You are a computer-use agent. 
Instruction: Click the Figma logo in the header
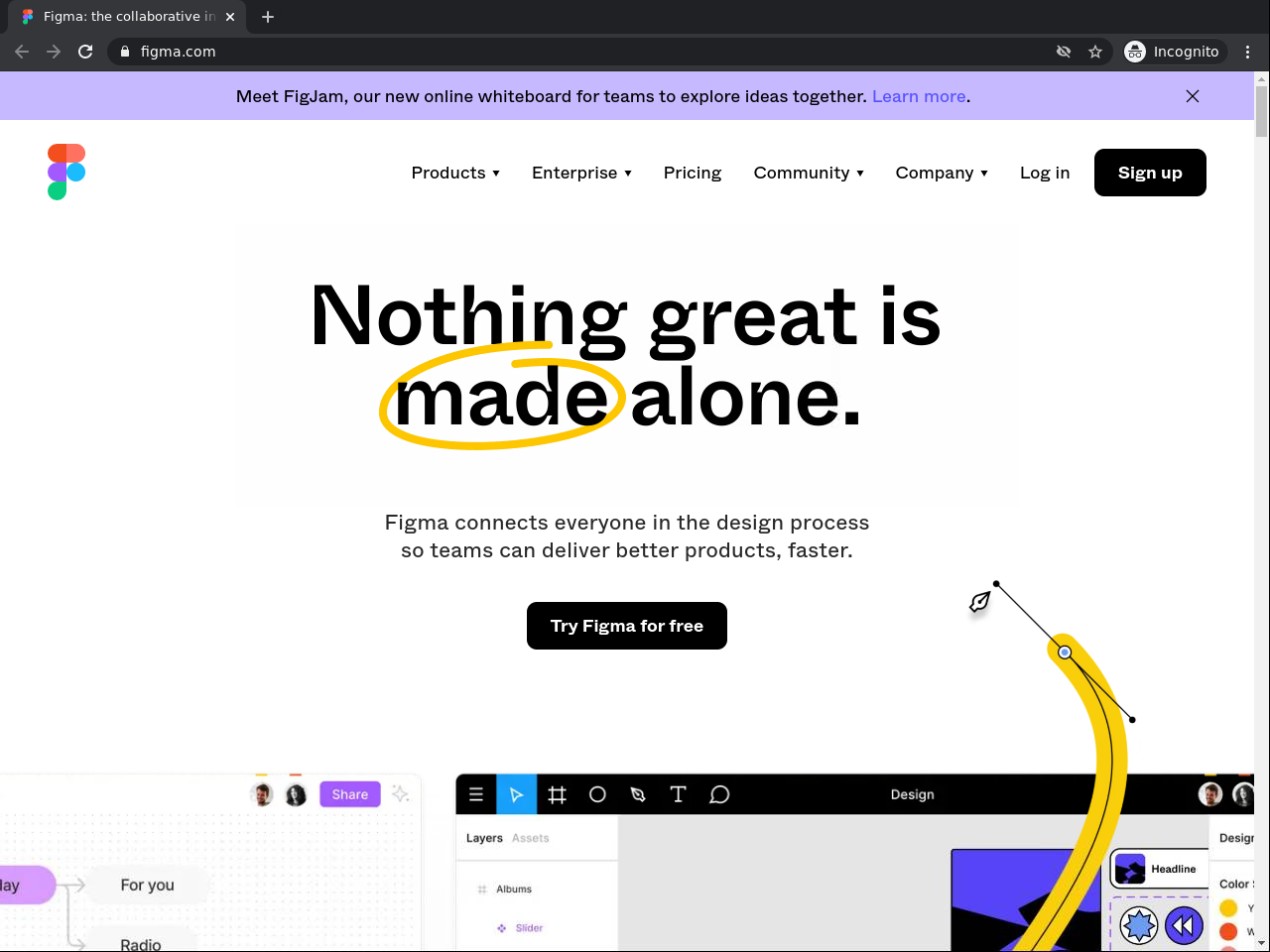coord(66,172)
